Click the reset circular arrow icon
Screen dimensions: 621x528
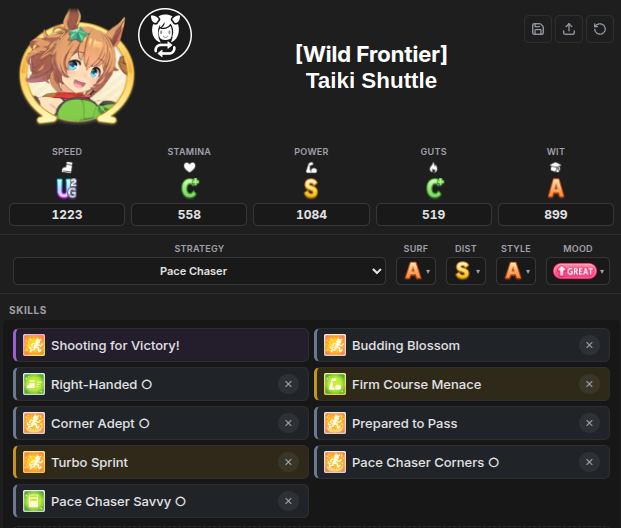coord(600,29)
